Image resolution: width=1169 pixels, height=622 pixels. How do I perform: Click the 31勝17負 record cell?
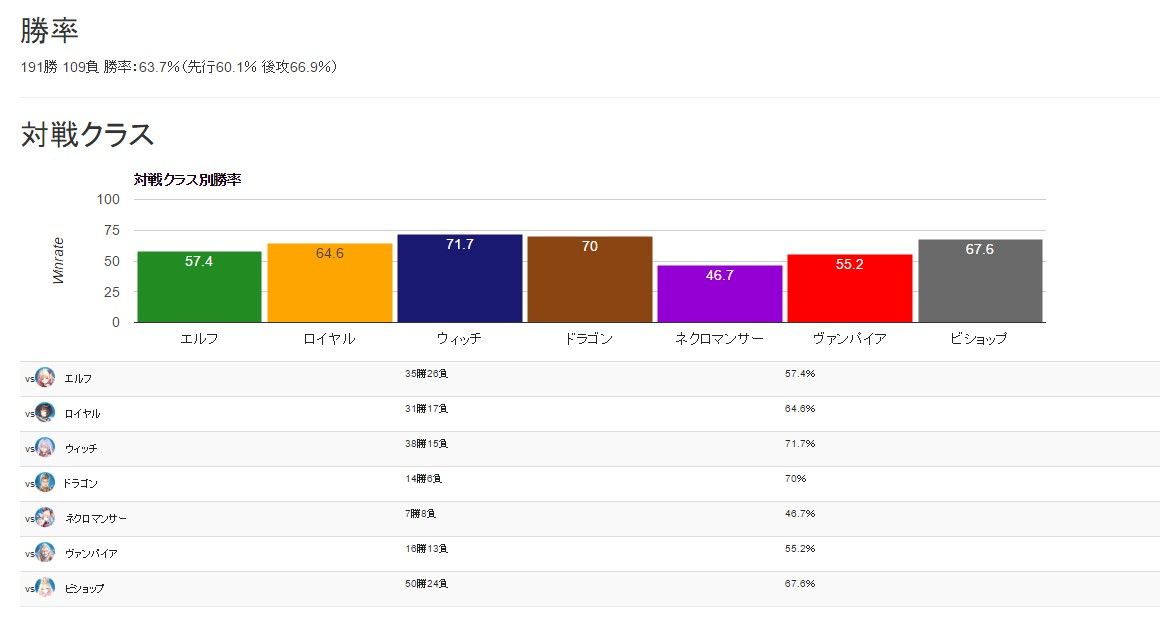pyautogui.click(x=426, y=409)
